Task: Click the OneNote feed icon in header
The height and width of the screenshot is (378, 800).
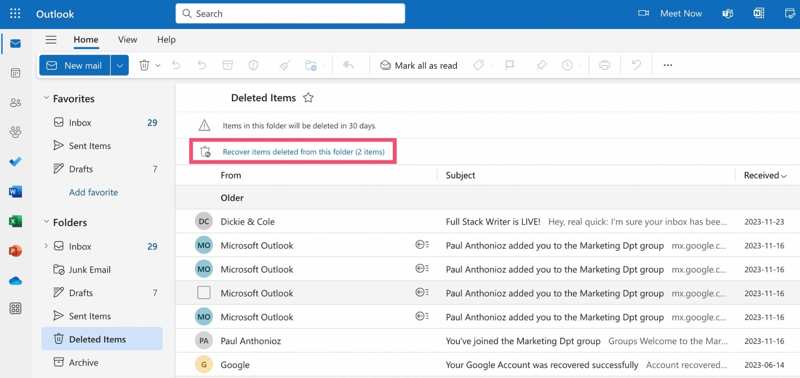Action: pos(759,14)
